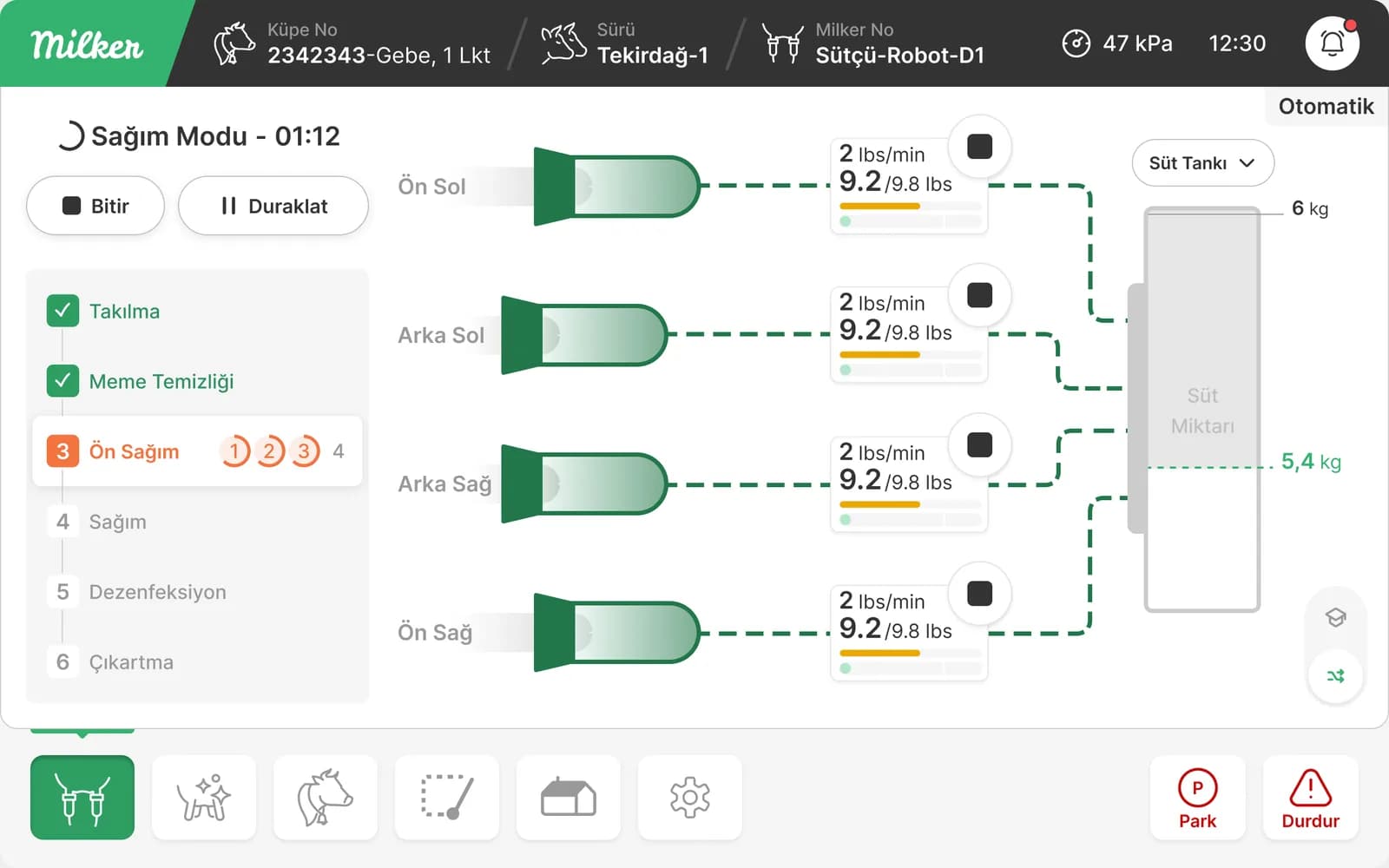This screenshot has height=868, width=1389.
Task: Open the notification bell
Action: (1332, 43)
